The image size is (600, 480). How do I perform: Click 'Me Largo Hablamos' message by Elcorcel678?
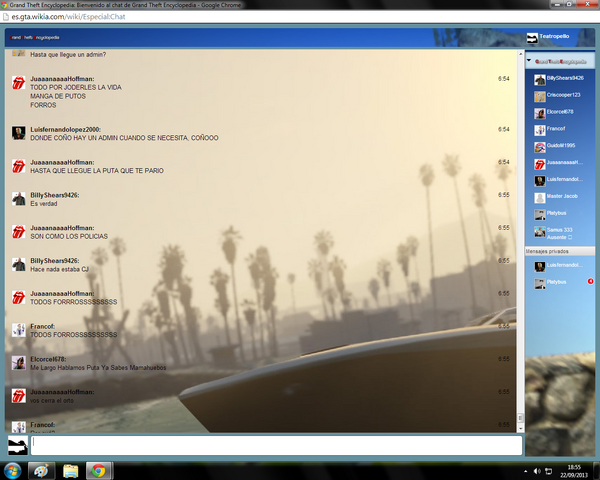(x=98, y=367)
